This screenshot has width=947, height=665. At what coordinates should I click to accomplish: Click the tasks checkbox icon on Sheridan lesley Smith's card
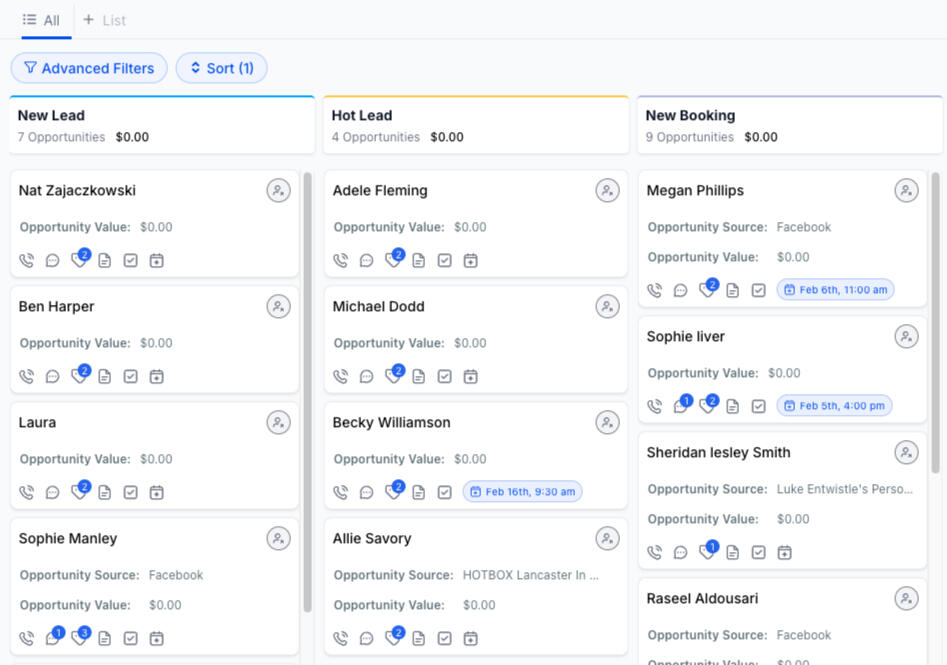pyautogui.click(x=759, y=553)
